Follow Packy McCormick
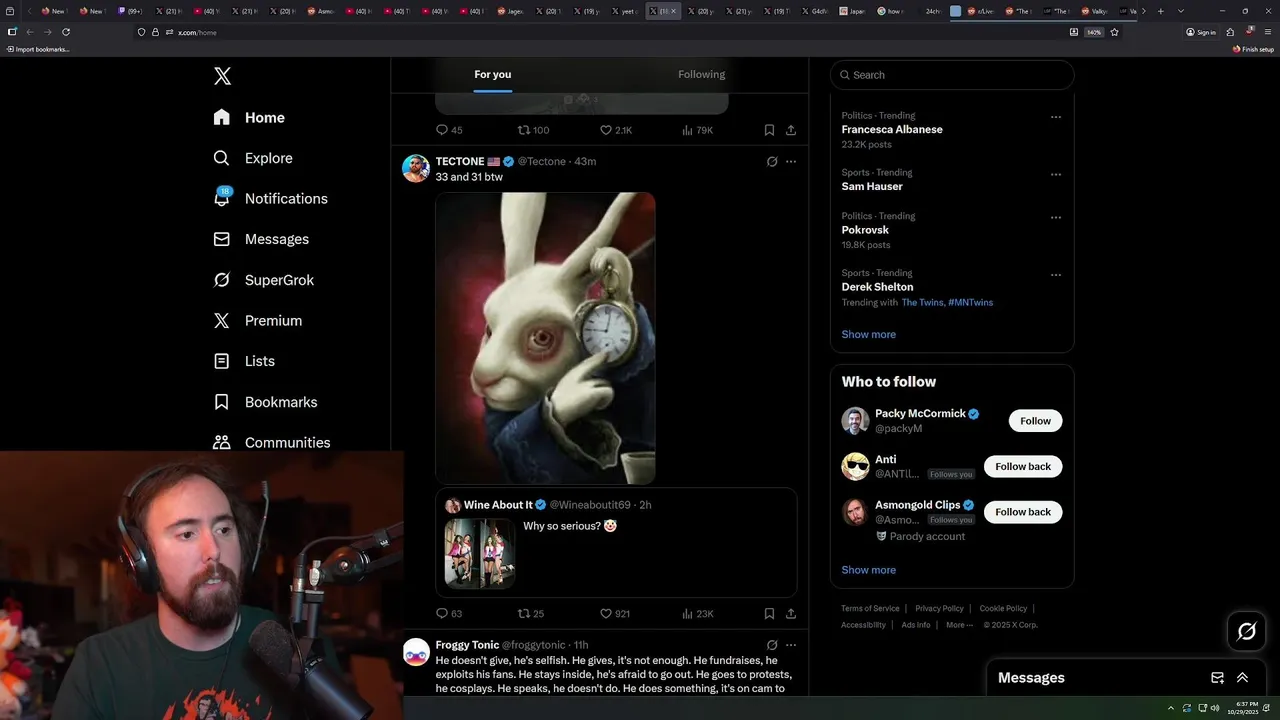 1035,421
